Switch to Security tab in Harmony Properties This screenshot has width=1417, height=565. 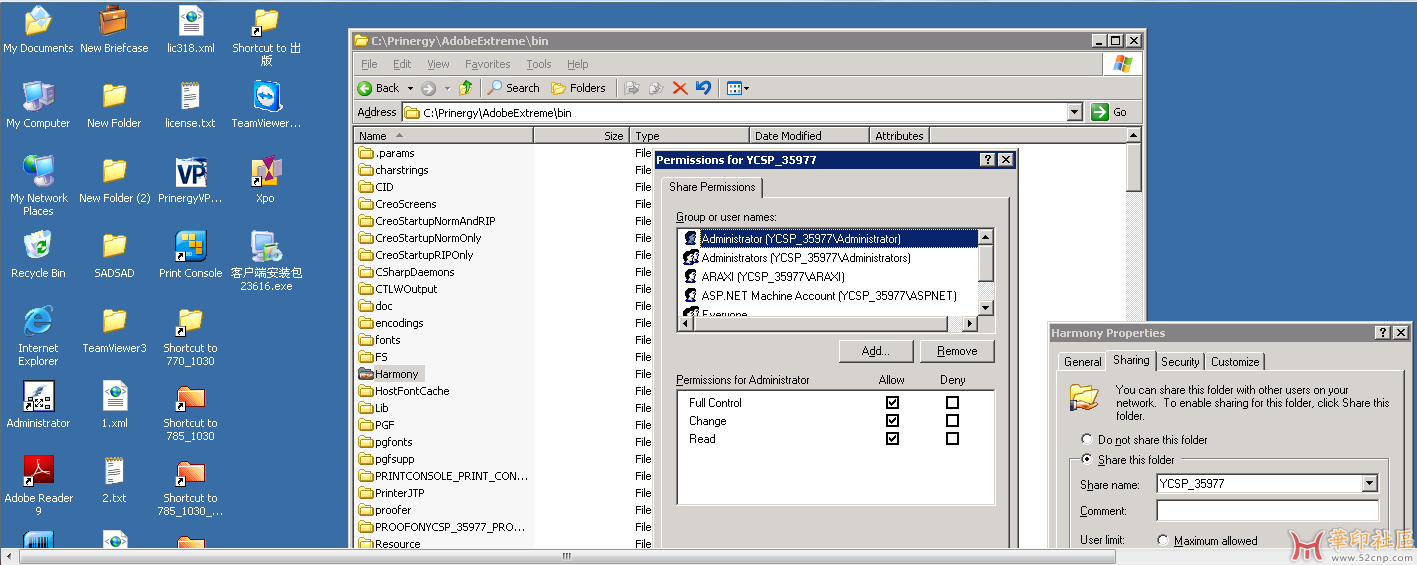pos(1180,362)
